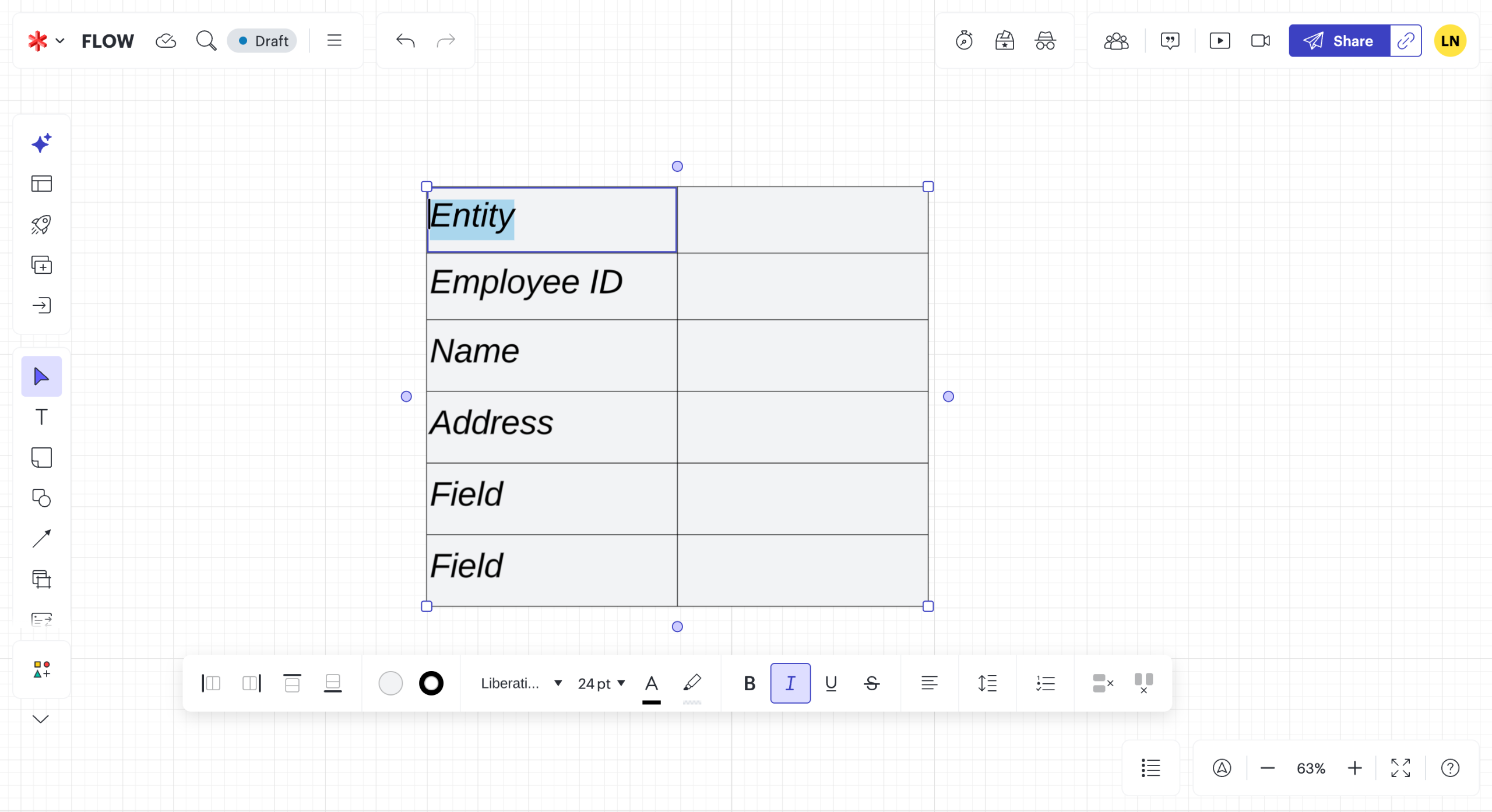
Task: Pick the connection line arrow tool
Action: point(41,539)
